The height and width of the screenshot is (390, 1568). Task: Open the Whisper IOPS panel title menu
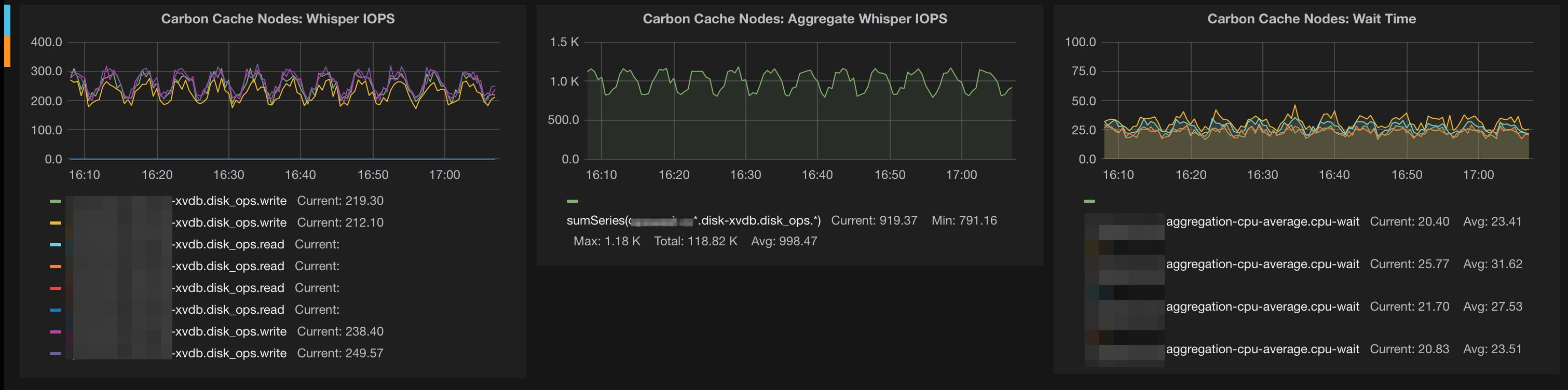pos(278,19)
